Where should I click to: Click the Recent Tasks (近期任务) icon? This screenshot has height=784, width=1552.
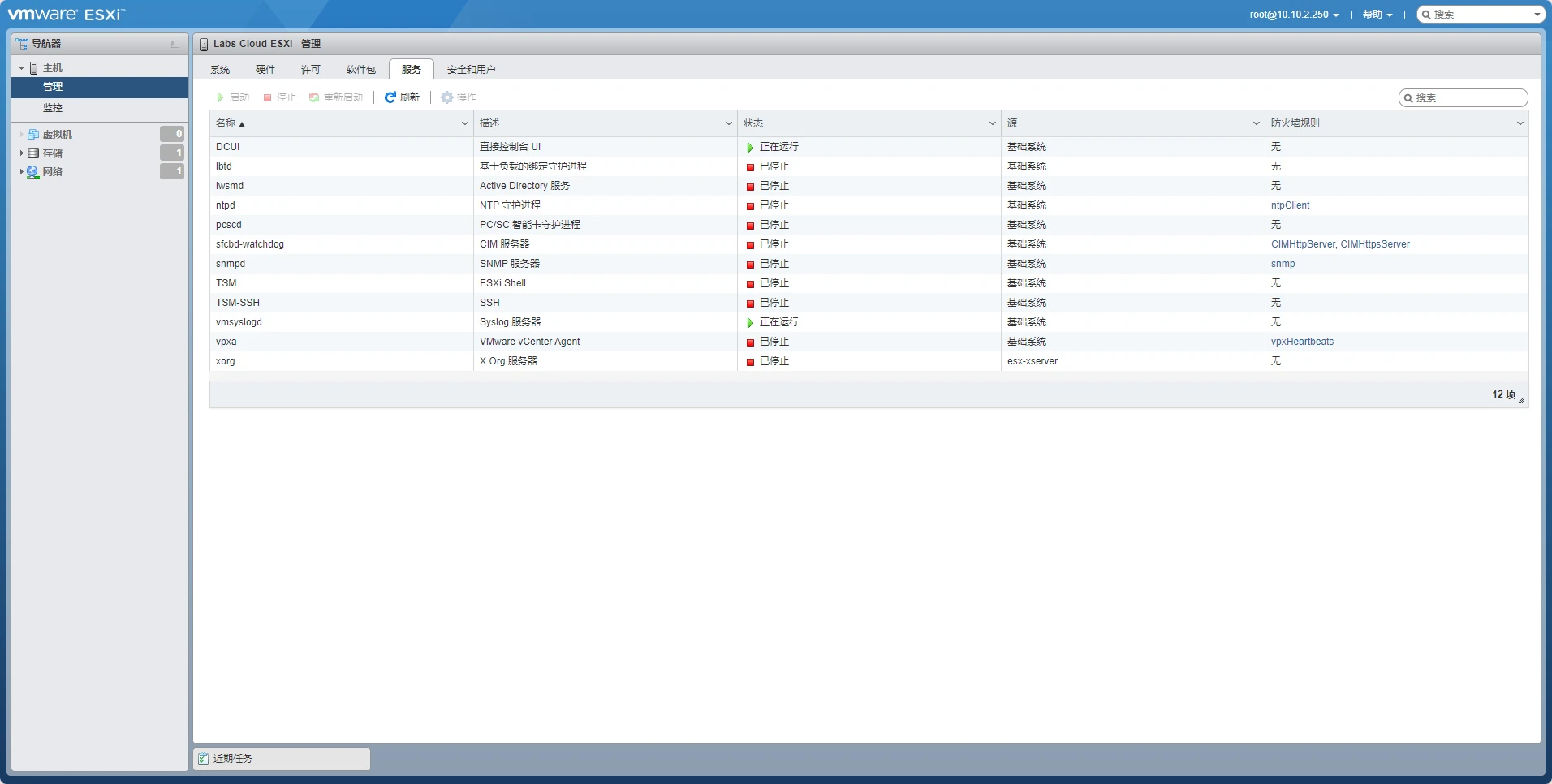coord(204,759)
